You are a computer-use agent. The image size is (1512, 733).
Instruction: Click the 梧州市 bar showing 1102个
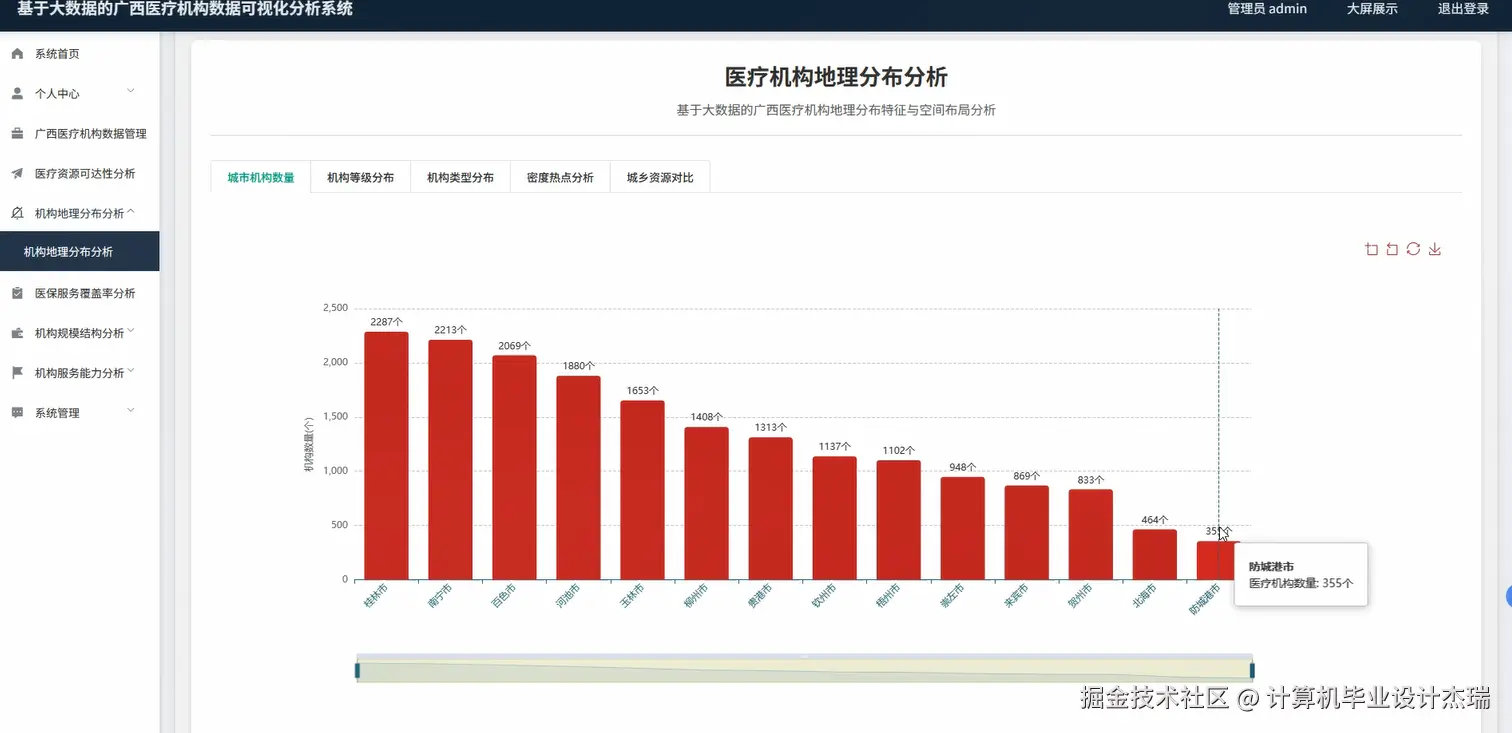pos(898,520)
